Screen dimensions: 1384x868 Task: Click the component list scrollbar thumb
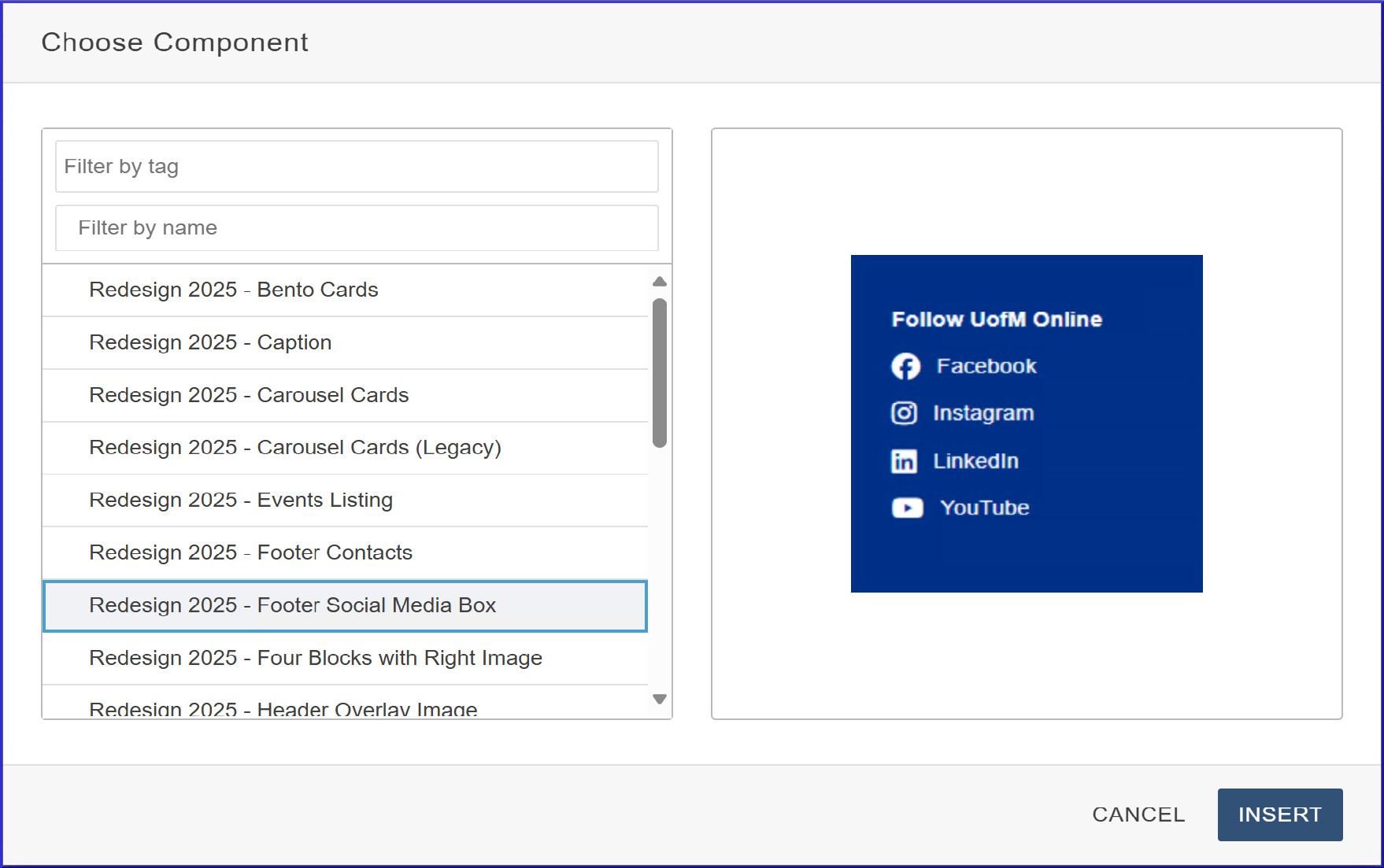[x=660, y=373]
